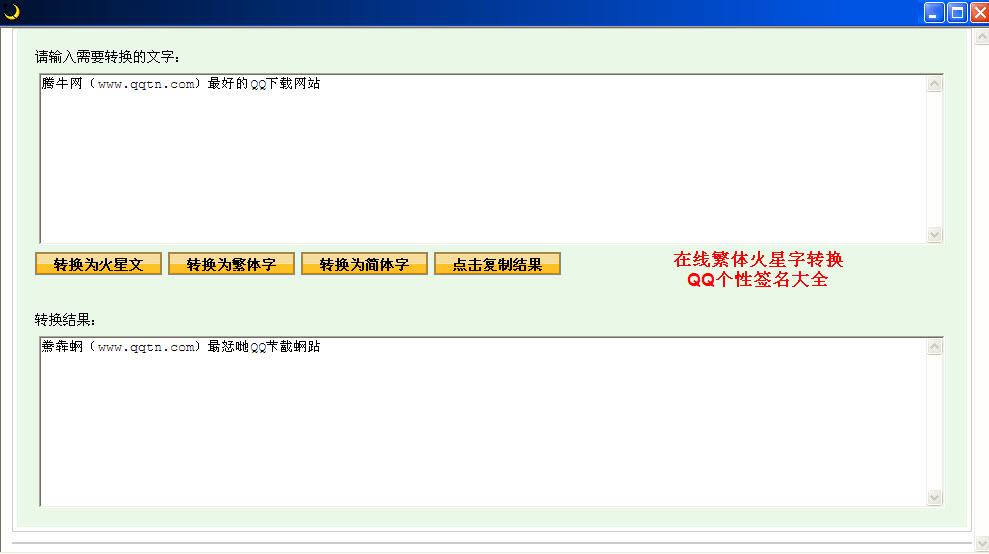This screenshot has width=989, height=554.
Task: Click the result box vertical scrollbar track
Action: (935, 422)
